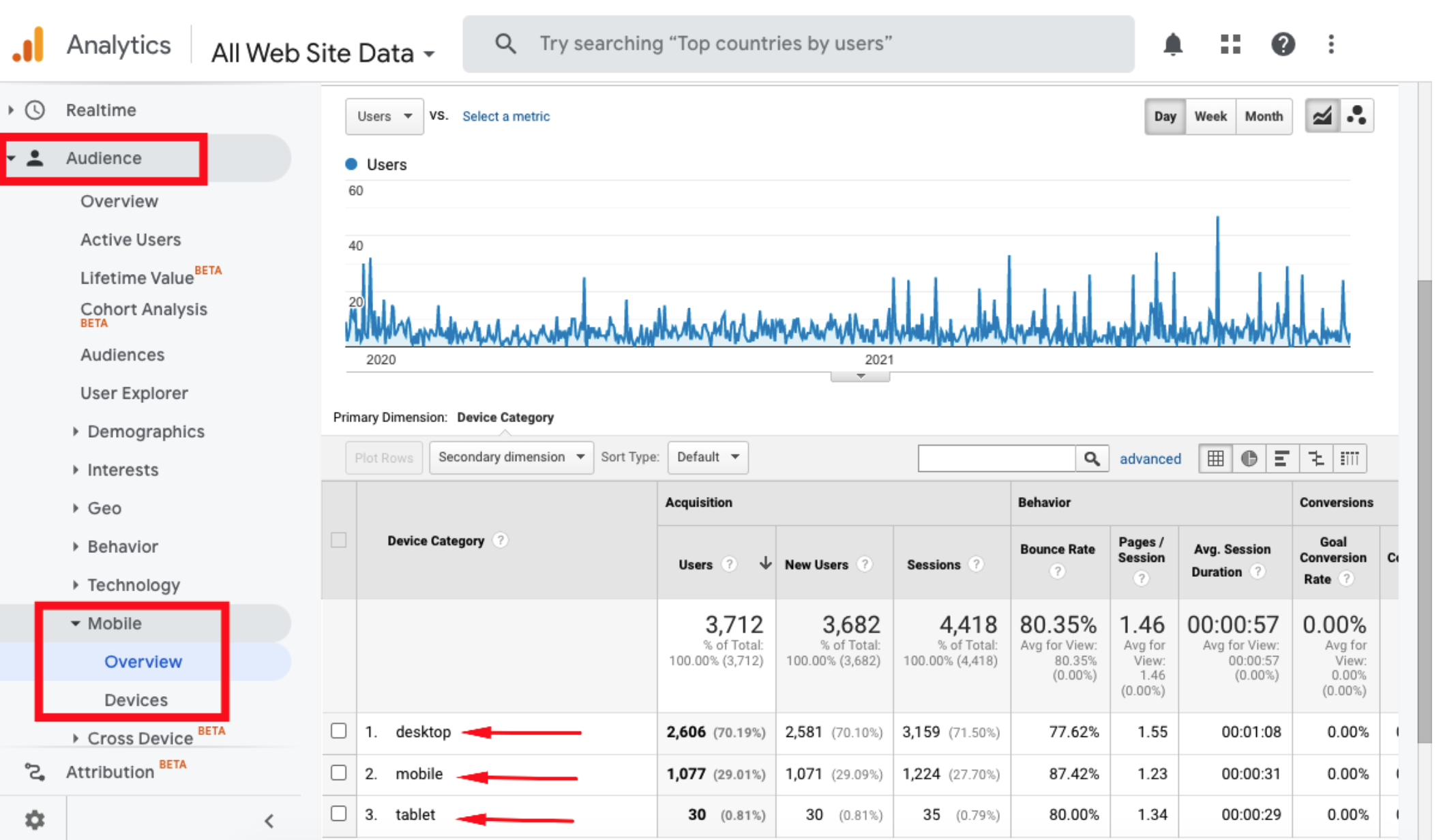This screenshot has height=840, width=1443.
Task: Select the Pivot view icon
Action: point(1350,458)
